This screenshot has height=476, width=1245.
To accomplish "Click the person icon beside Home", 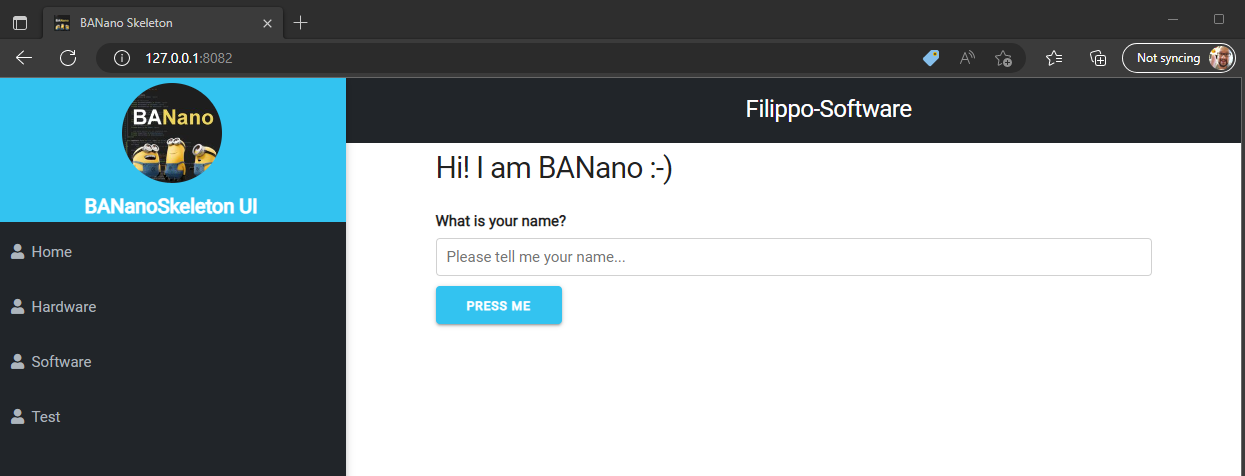I will point(18,252).
